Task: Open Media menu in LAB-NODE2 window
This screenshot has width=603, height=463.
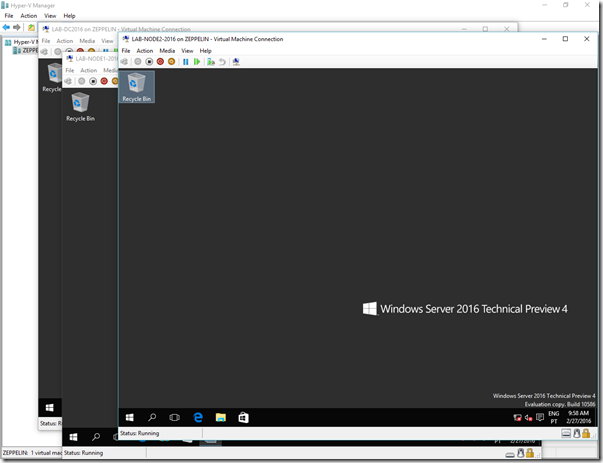Action: [x=167, y=51]
